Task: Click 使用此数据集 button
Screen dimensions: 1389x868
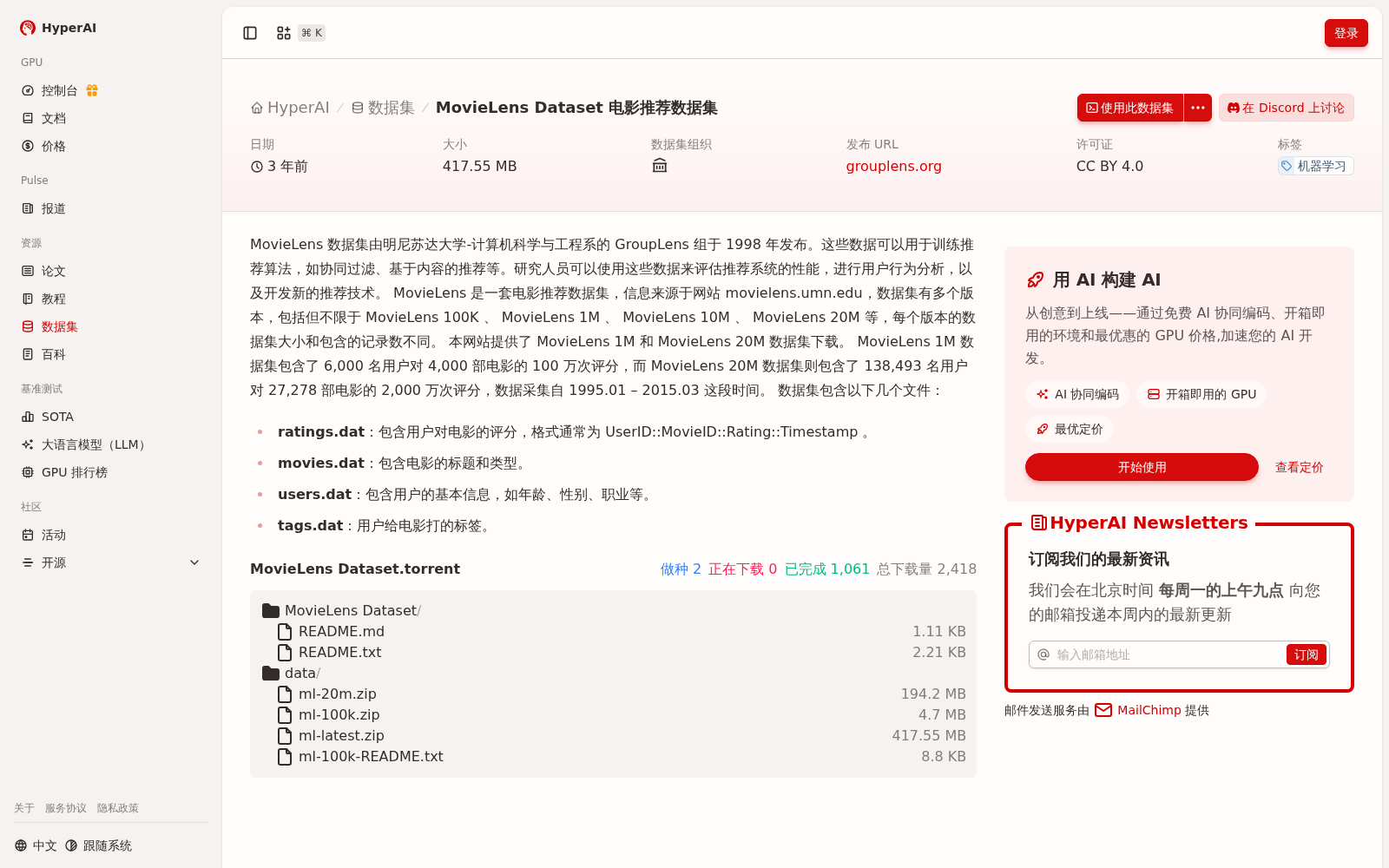Action: (x=1130, y=108)
